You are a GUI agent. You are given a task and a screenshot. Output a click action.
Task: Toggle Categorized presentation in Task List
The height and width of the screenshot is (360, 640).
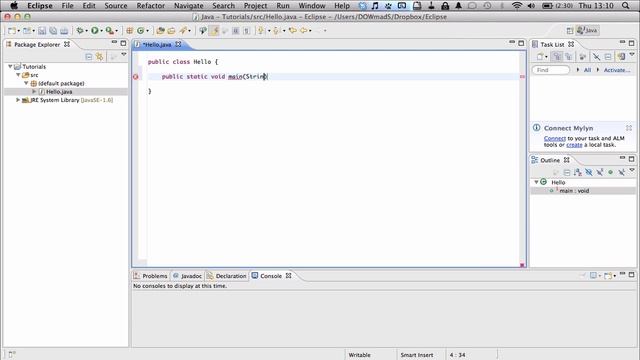[557, 57]
